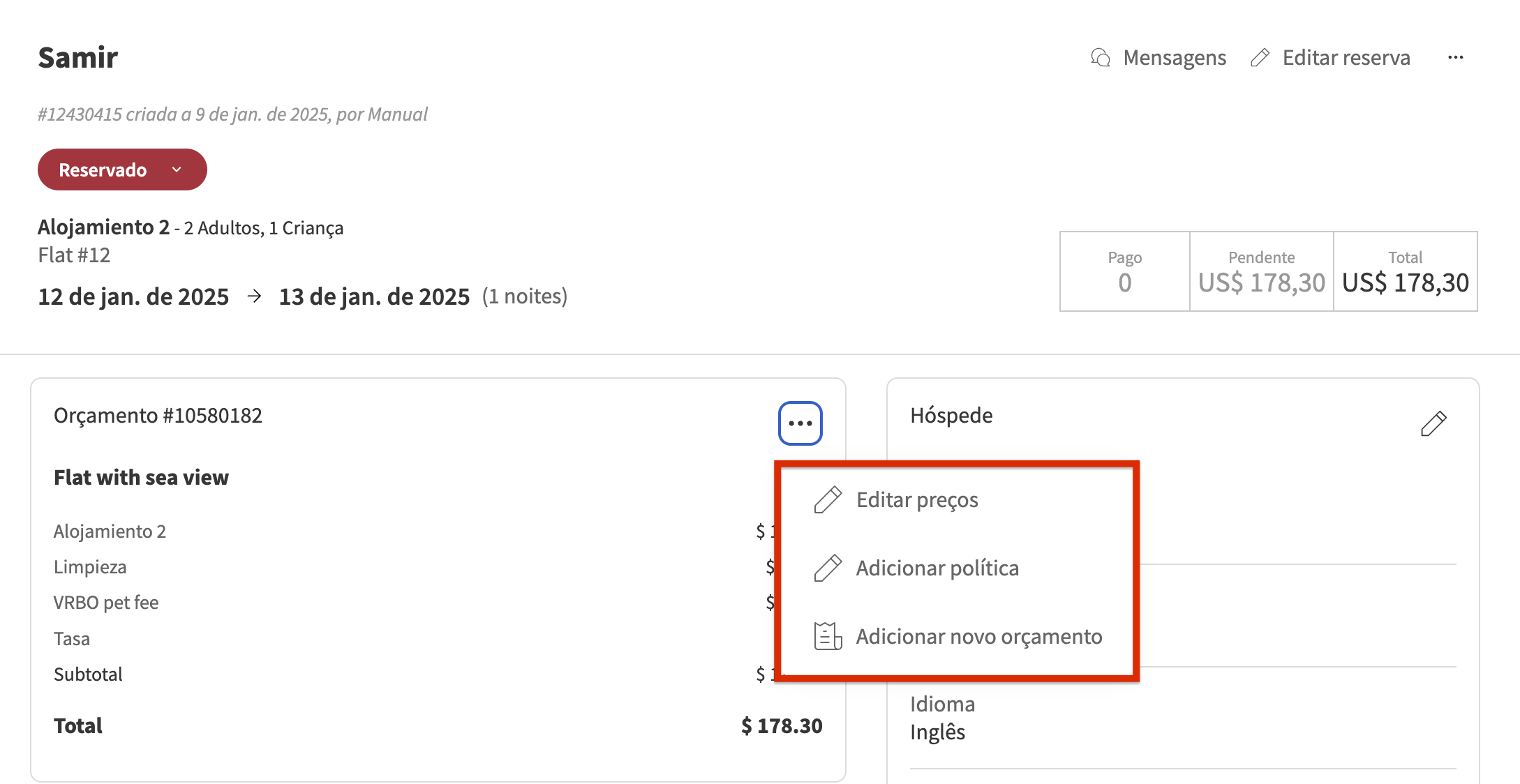
Task: Edit the Hóspede section via its pencil icon
Action: pos(1434,423)
